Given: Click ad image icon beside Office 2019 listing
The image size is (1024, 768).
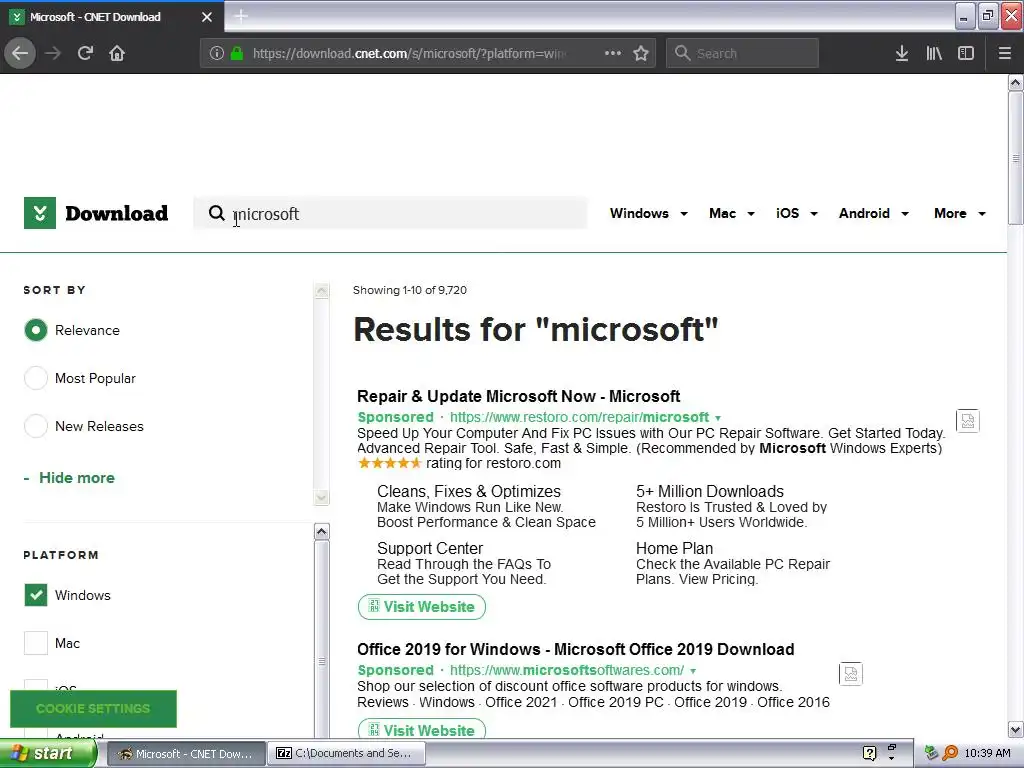Looking at the screenshot, I should [850, 673].
